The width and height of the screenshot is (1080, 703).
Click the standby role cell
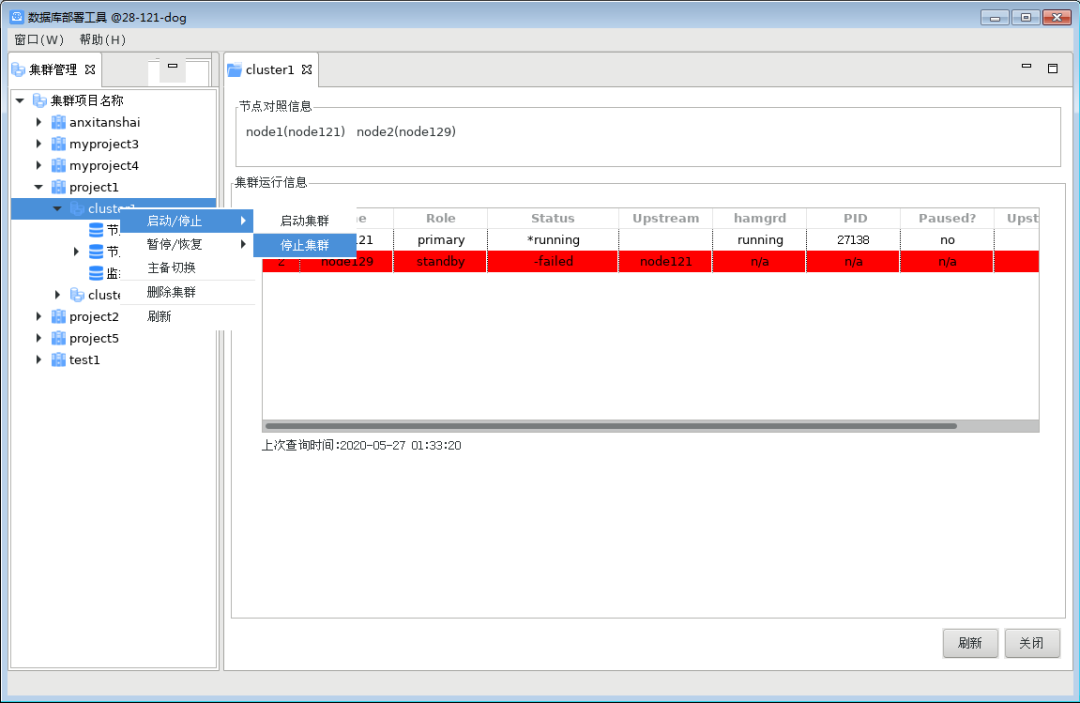441,262
